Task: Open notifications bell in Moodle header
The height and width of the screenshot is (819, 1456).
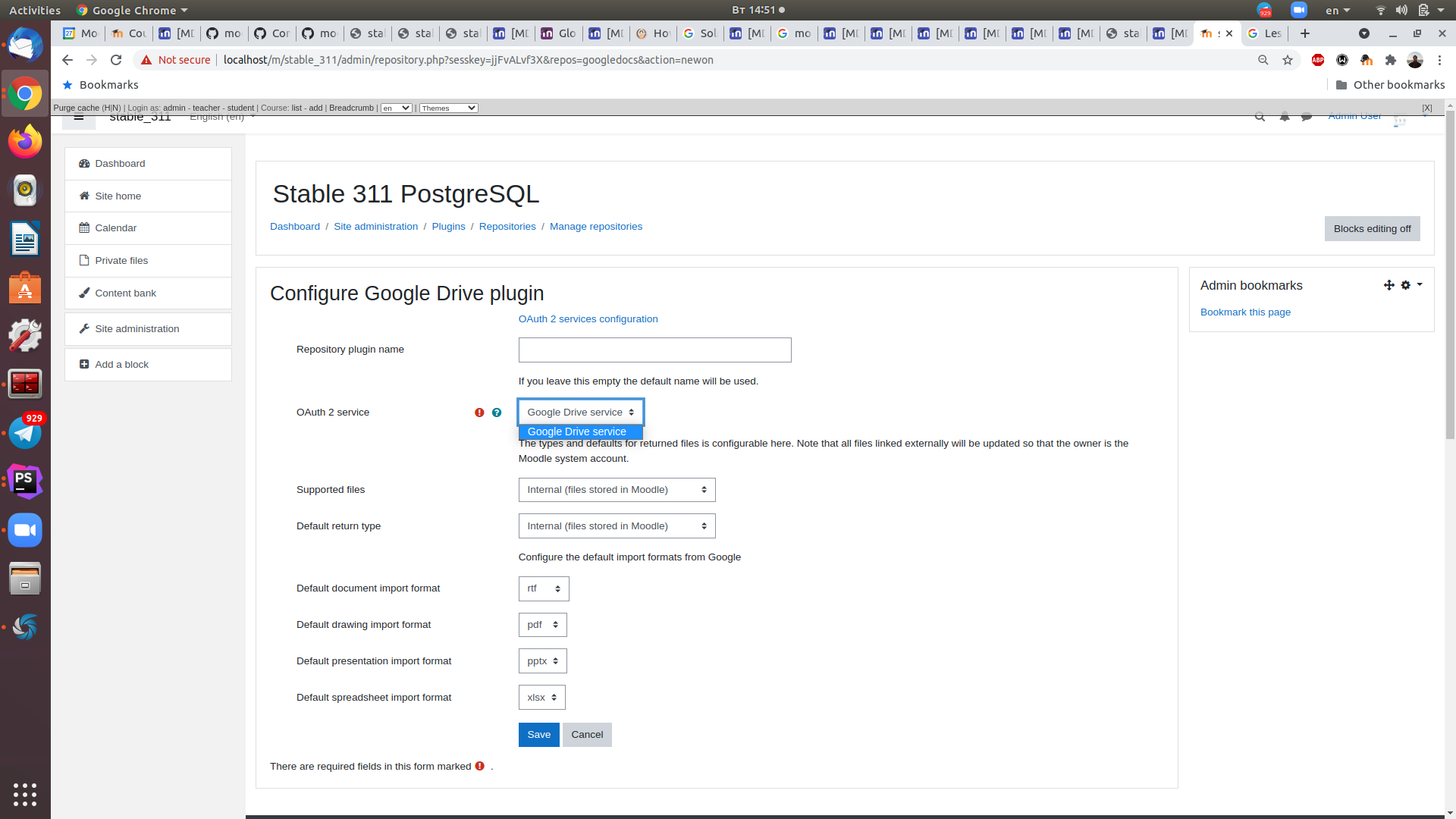Action: coord(1284,117)
